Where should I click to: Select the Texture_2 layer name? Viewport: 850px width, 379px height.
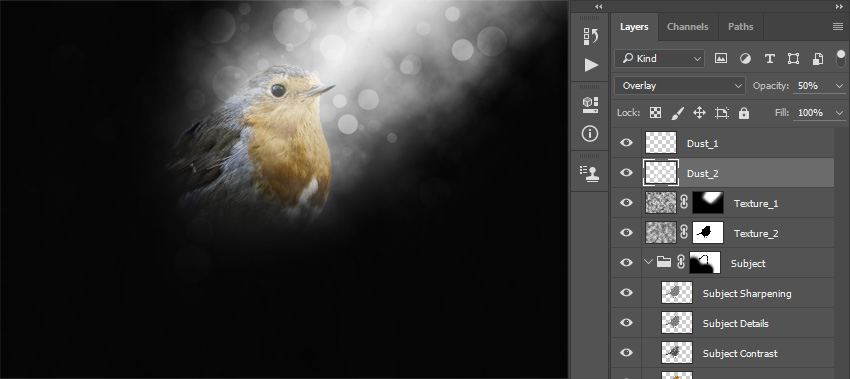756,234
